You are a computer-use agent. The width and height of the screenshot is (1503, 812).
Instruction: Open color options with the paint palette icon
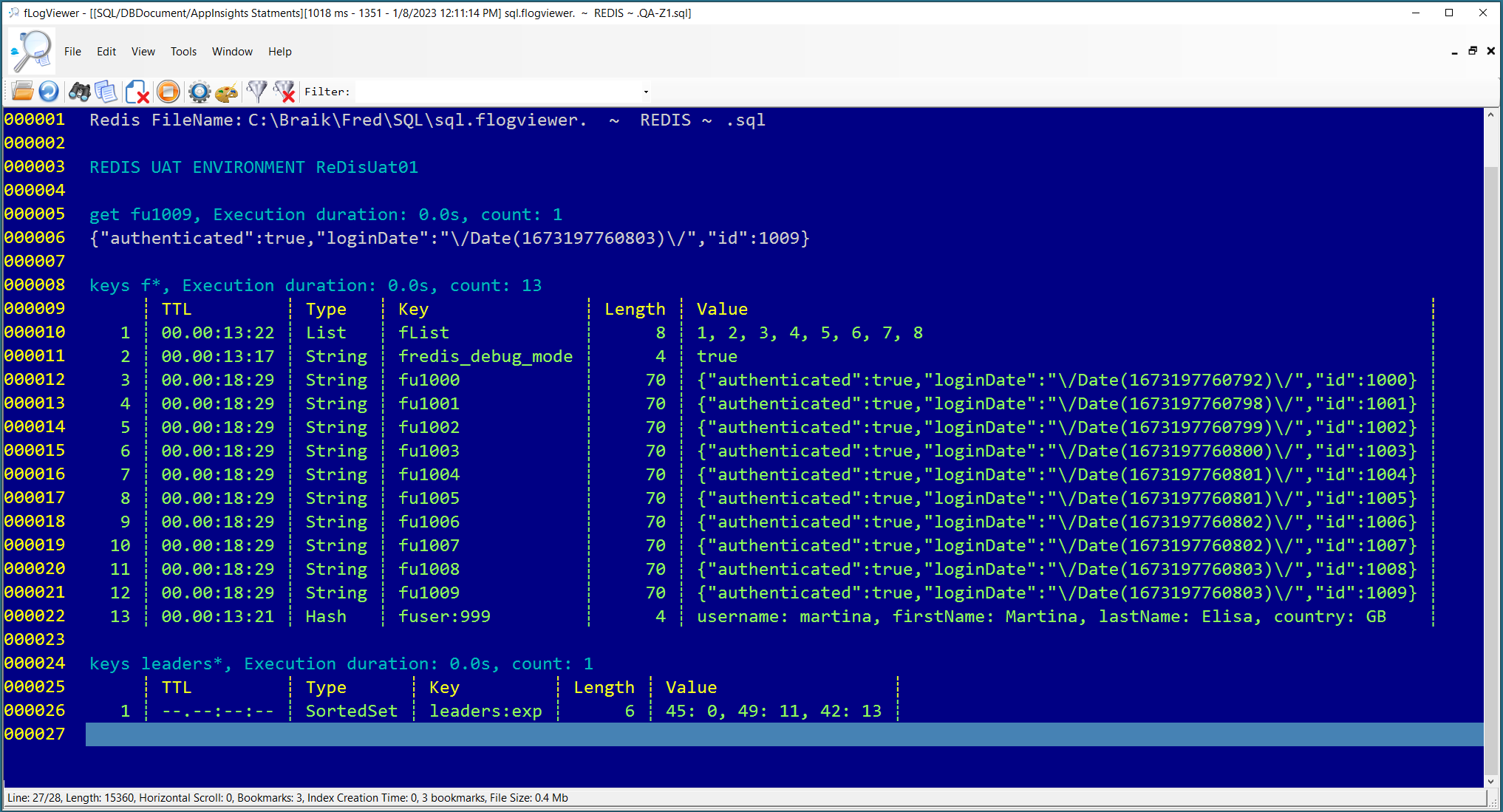coord(226,92)
